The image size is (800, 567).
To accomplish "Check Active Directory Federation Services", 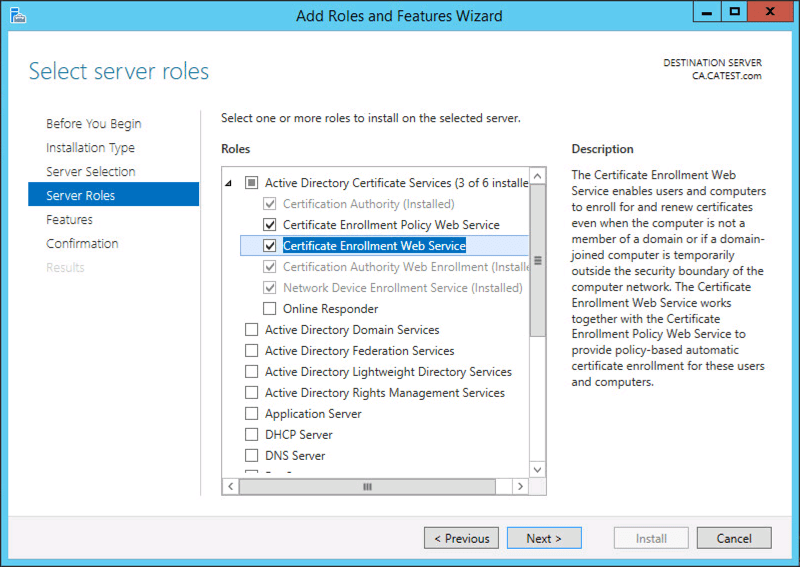I will tap(252, 351).
